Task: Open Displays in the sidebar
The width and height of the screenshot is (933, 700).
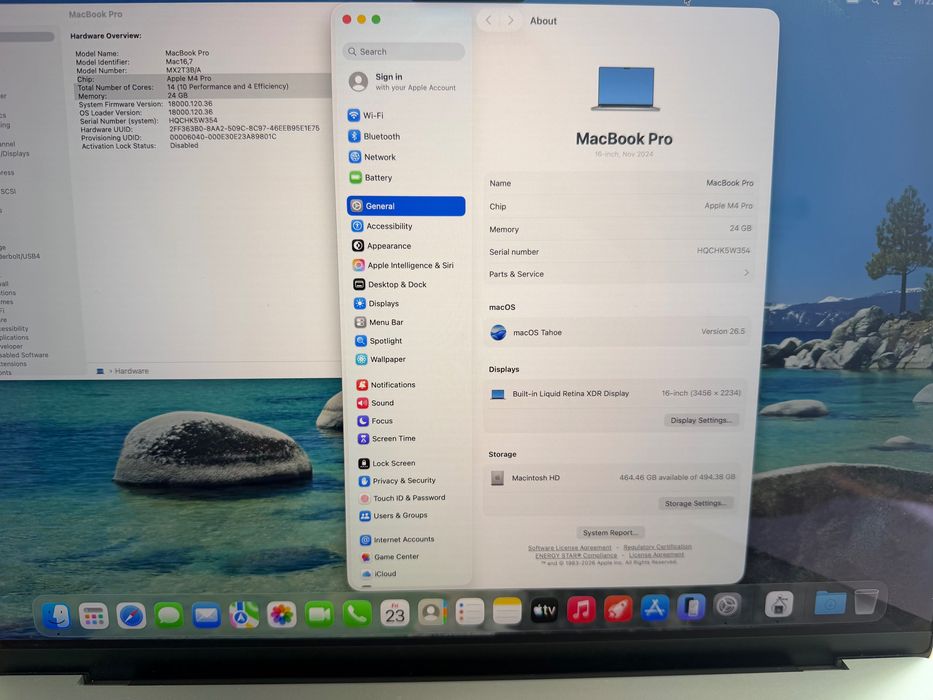Action: 409,304
